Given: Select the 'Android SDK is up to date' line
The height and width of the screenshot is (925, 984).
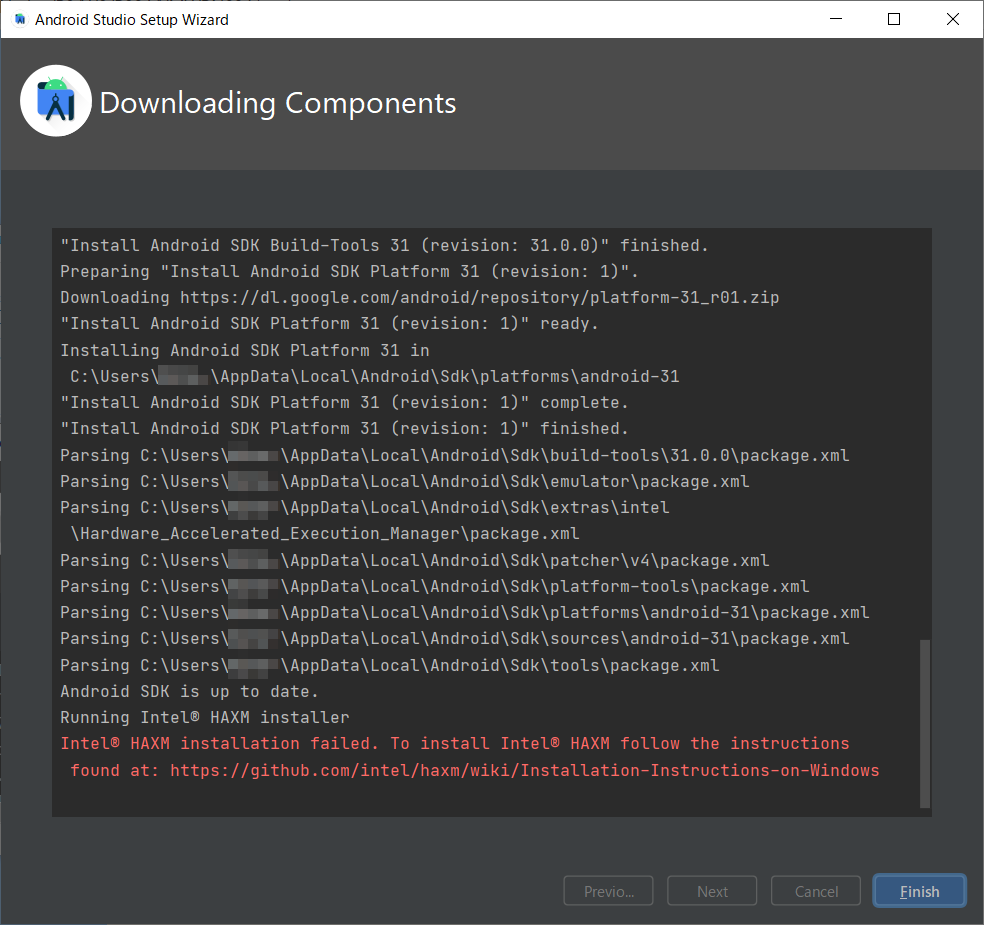Looking at the screenshot, I should (189, 691).
